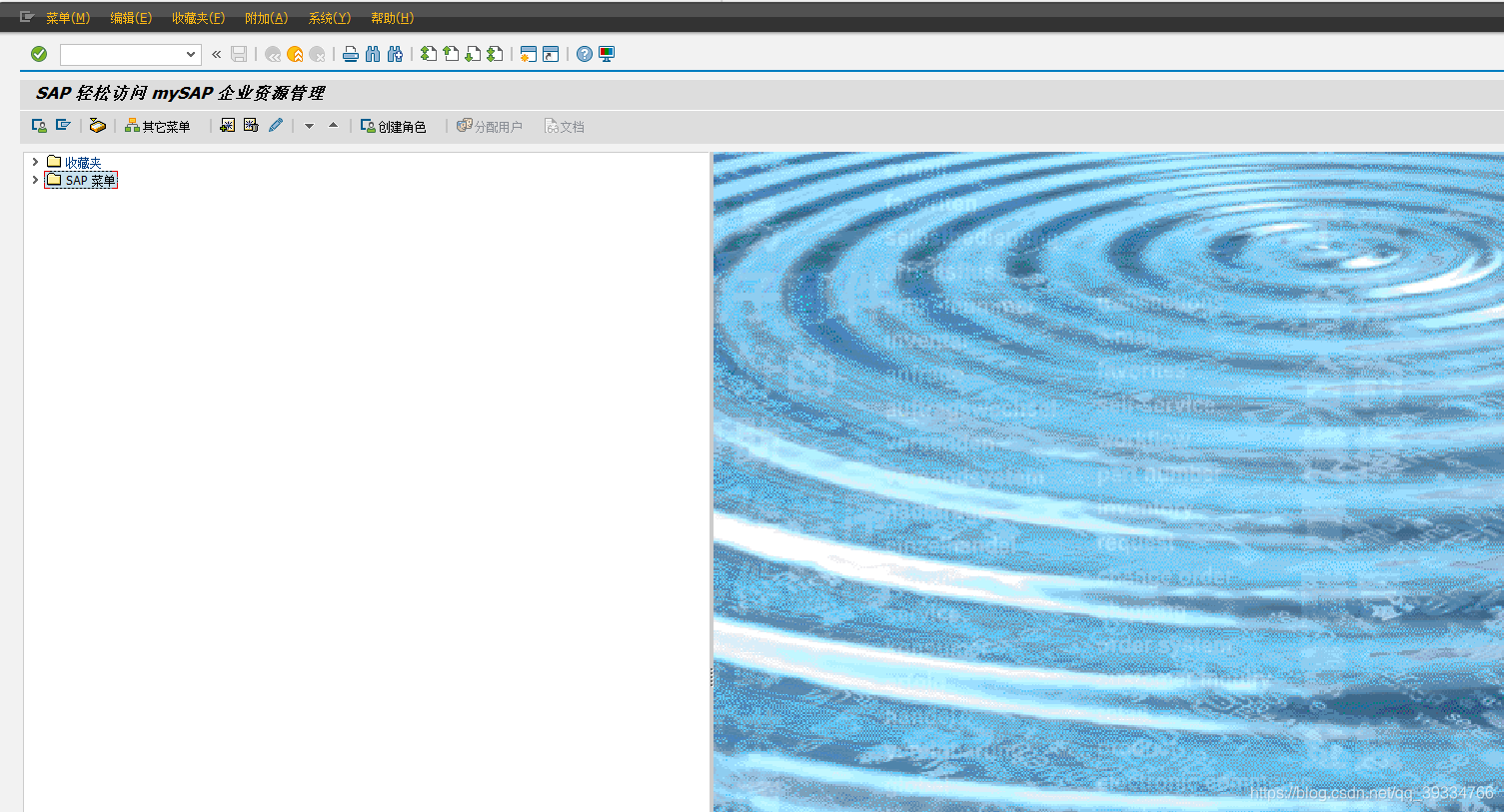Generate desktop shortcut icon

[x=551, y=54]
